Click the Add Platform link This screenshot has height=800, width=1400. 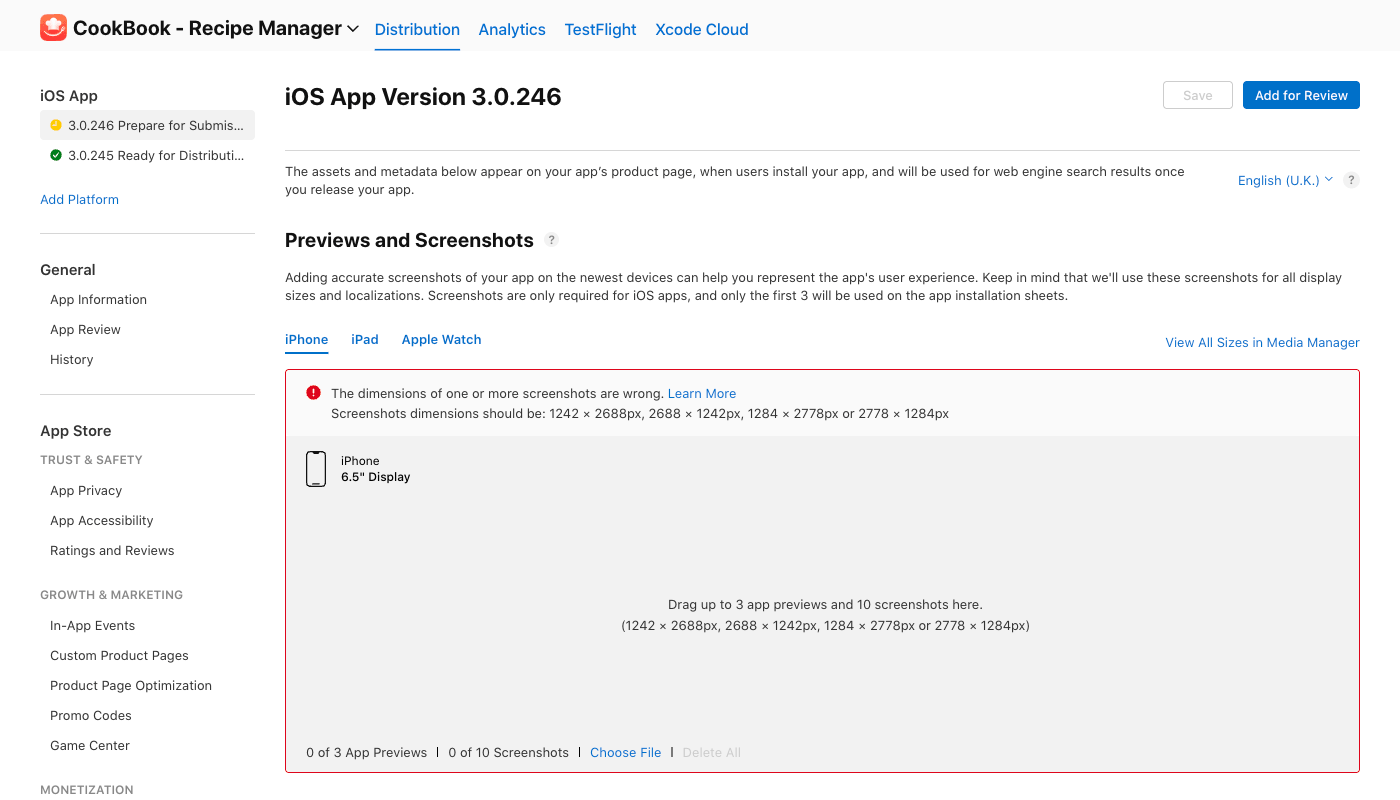pos(79,199)
